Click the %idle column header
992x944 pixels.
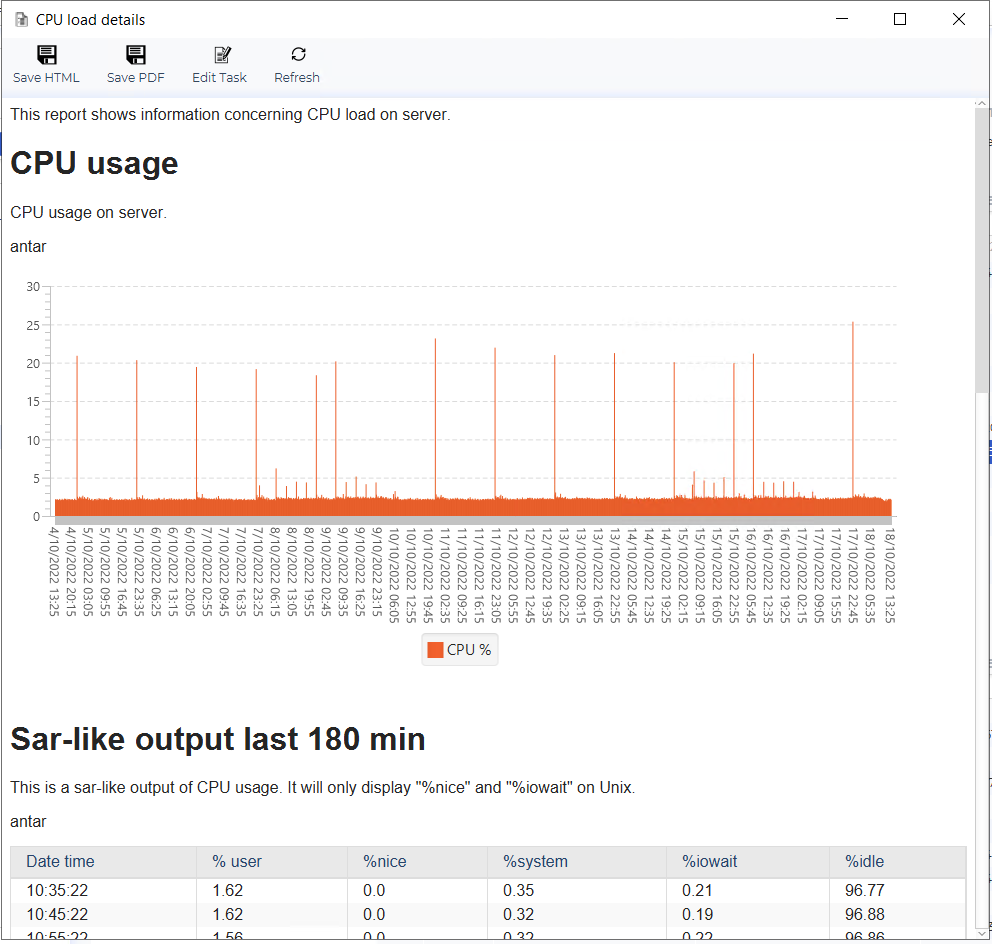click(864, 861)
